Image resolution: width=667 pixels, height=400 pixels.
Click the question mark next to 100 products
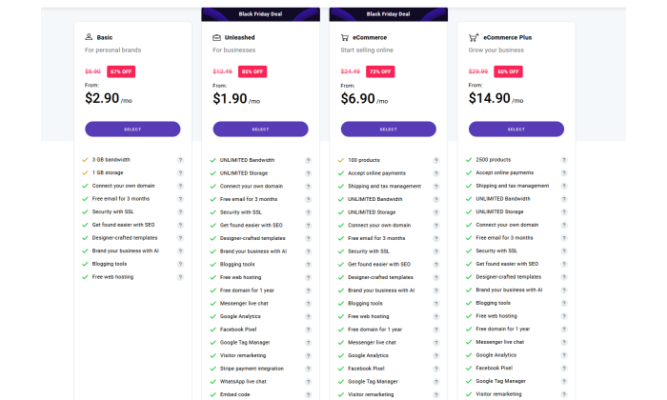(436, 160)
